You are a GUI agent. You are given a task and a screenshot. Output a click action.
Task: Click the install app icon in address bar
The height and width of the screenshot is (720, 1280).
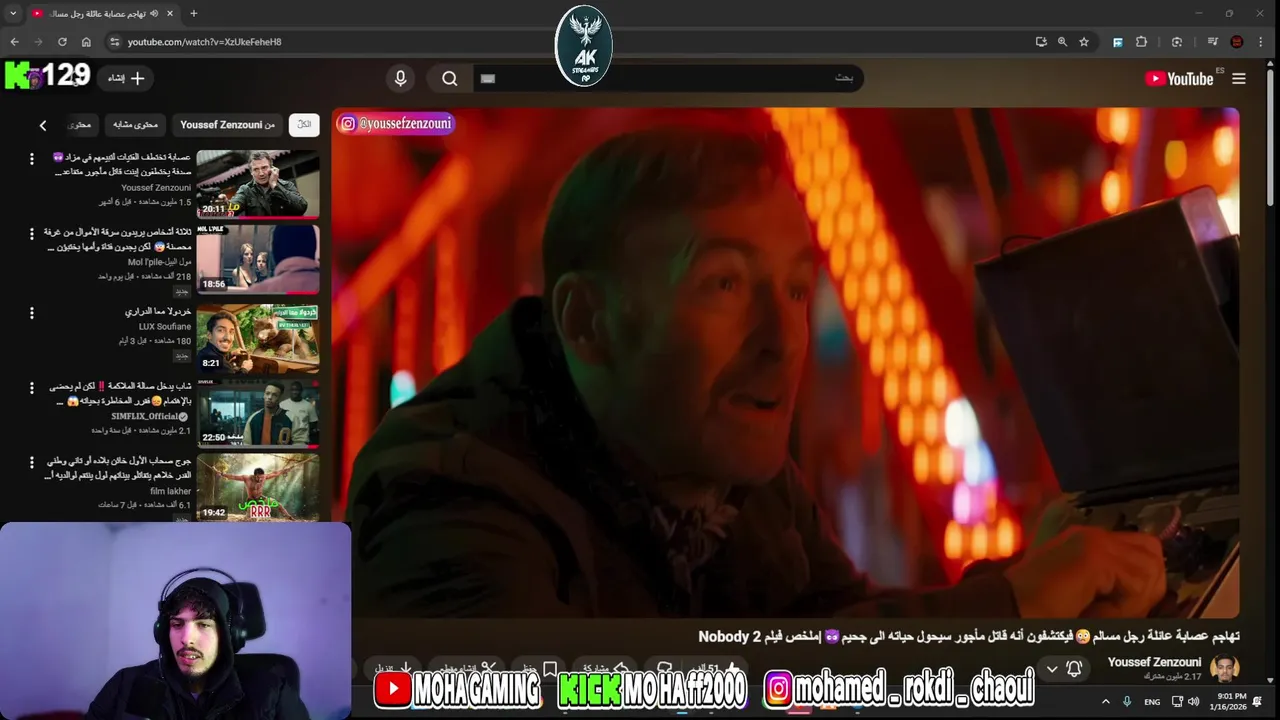1041,42
